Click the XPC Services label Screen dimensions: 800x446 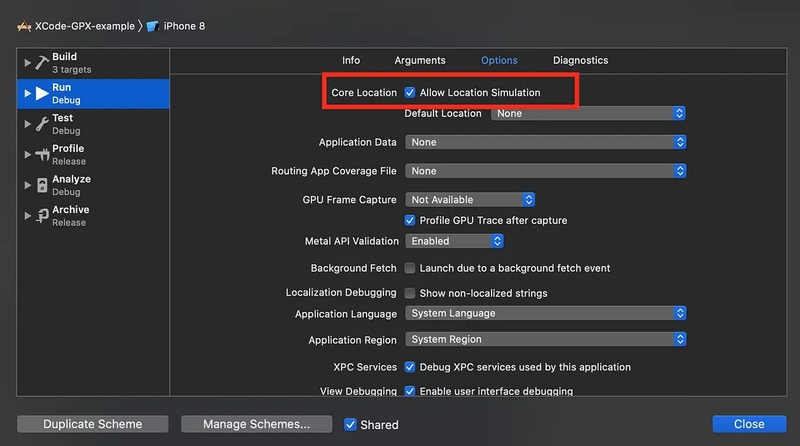point(365,367)
